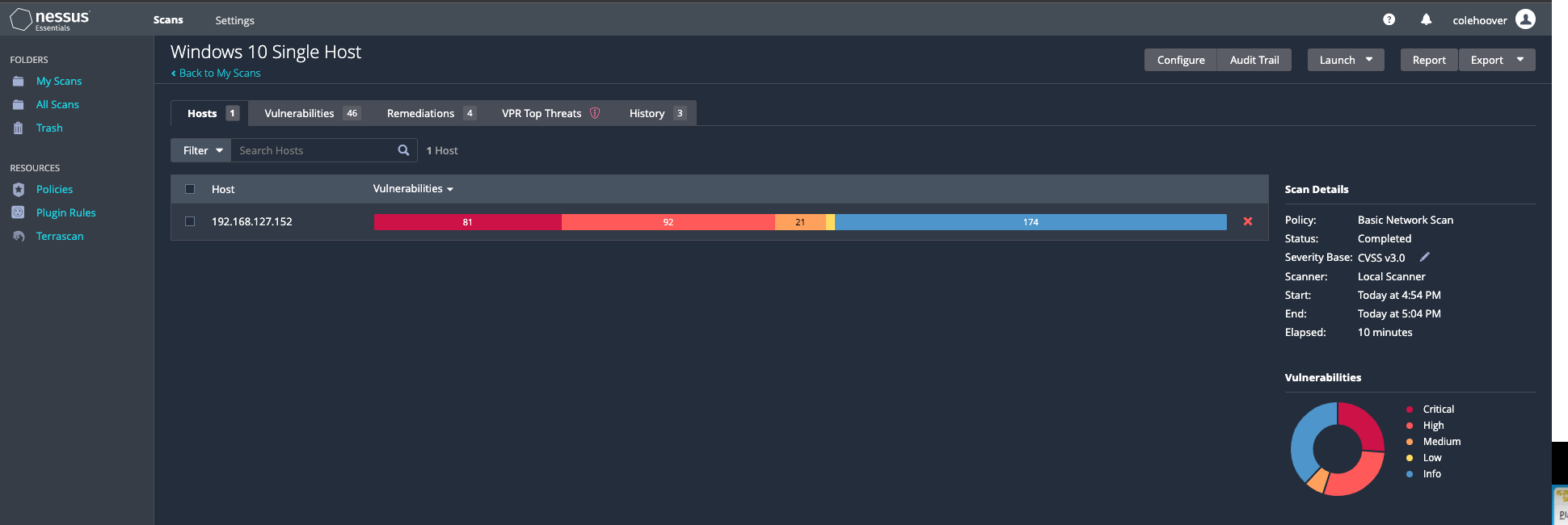Open the Filter dropdown
Screen dimensions: 1568x525
[201, 150]
